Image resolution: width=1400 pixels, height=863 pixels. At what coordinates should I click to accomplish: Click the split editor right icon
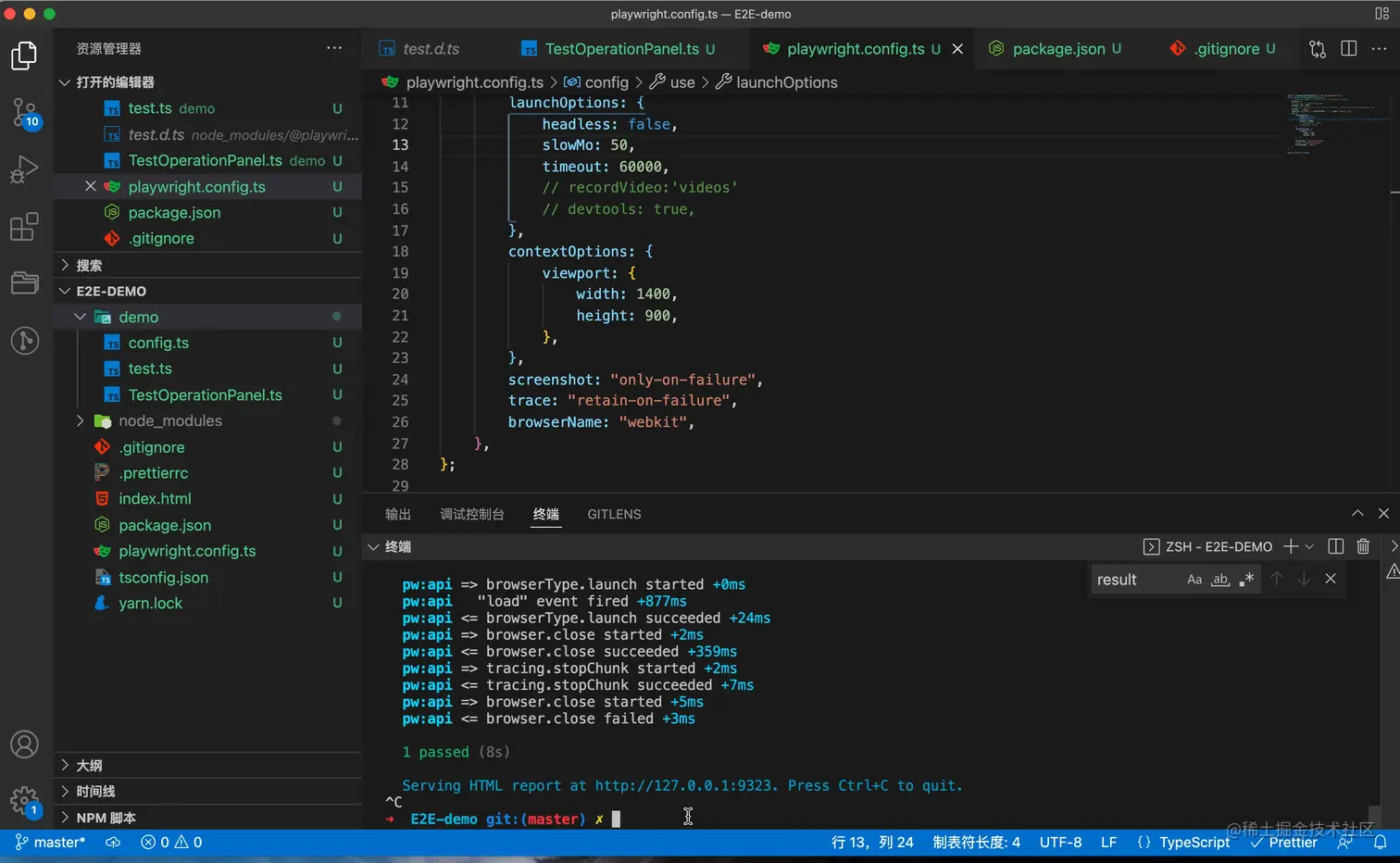tap(1349, 49)
